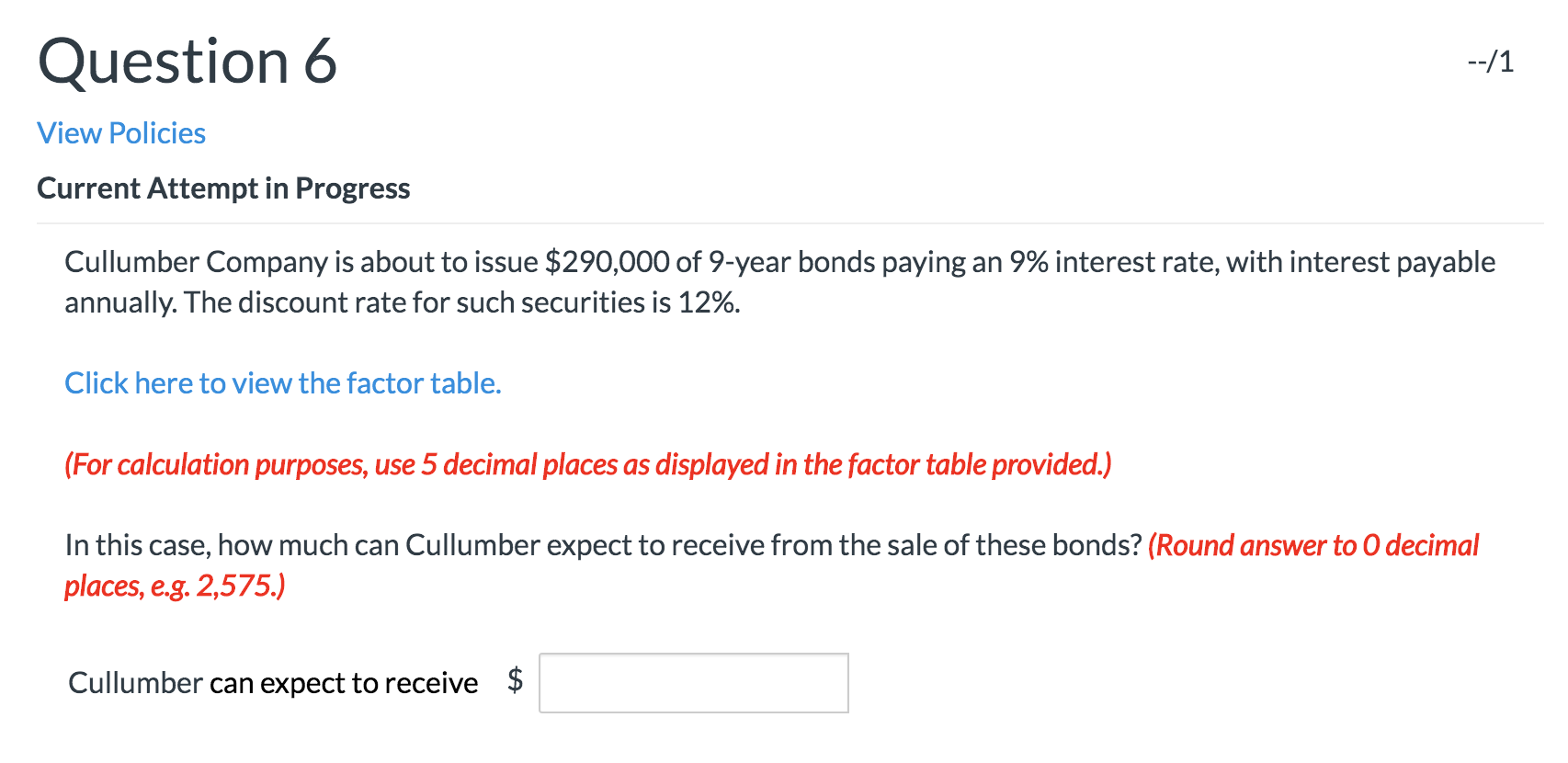Select the Current Attempt in Progress label
This screenshot has width=1568, height=763.
click(x=223, y=188)
